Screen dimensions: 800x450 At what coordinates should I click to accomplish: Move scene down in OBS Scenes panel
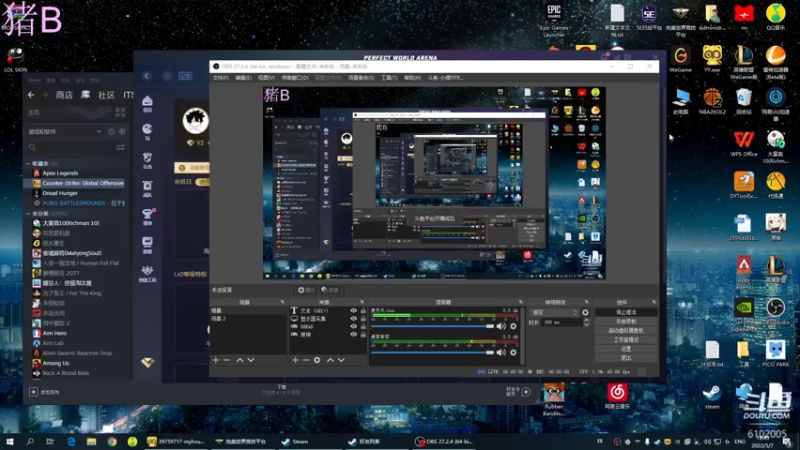(251, 360)
